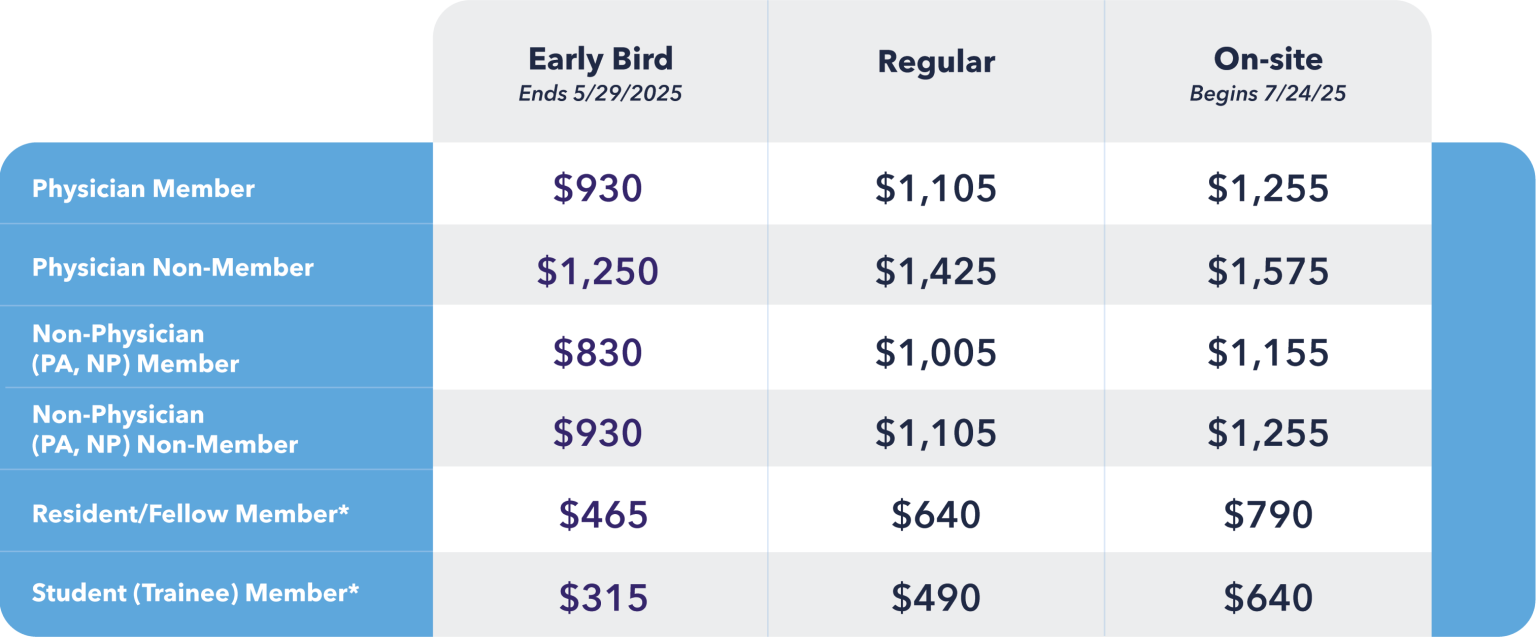Click the $465 Resident Early Bird price
The image size is (1536, 637).
603,515
